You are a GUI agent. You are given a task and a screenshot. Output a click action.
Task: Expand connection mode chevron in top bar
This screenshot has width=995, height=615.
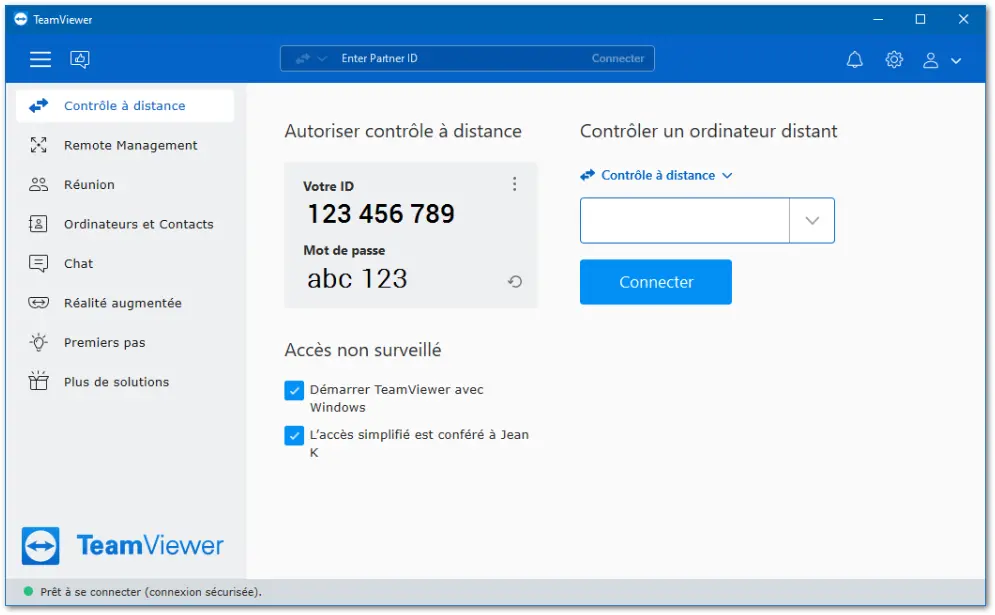pos(322,58)
